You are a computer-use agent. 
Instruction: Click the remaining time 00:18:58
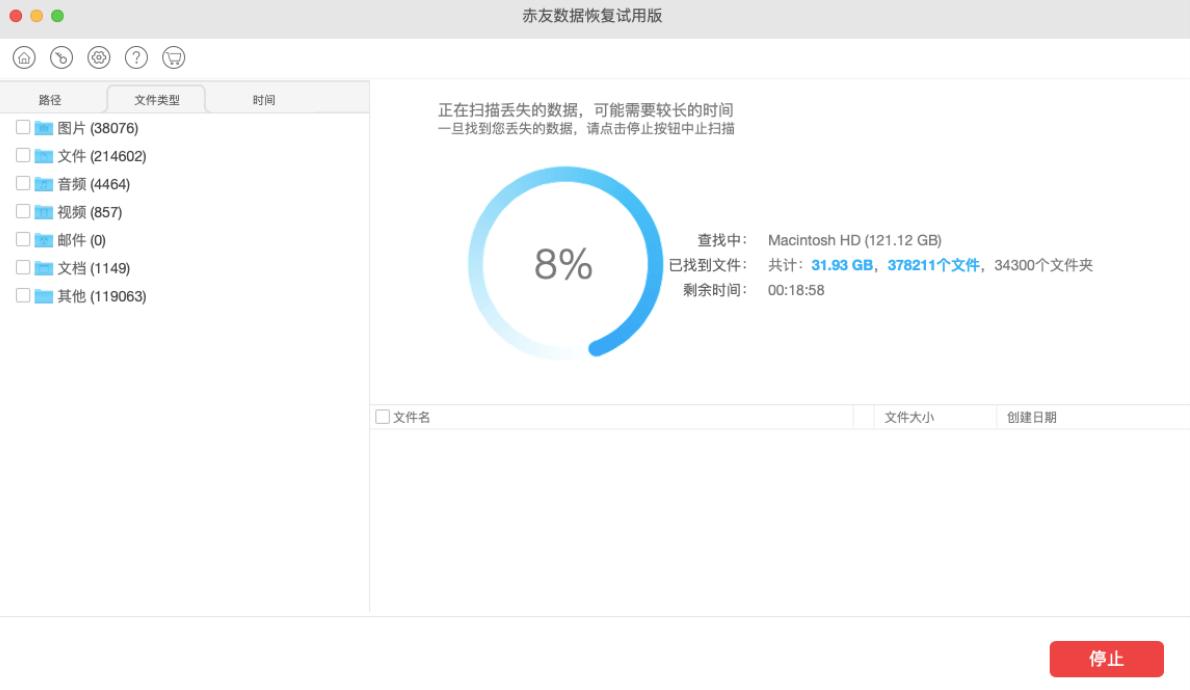pos(796,290)
